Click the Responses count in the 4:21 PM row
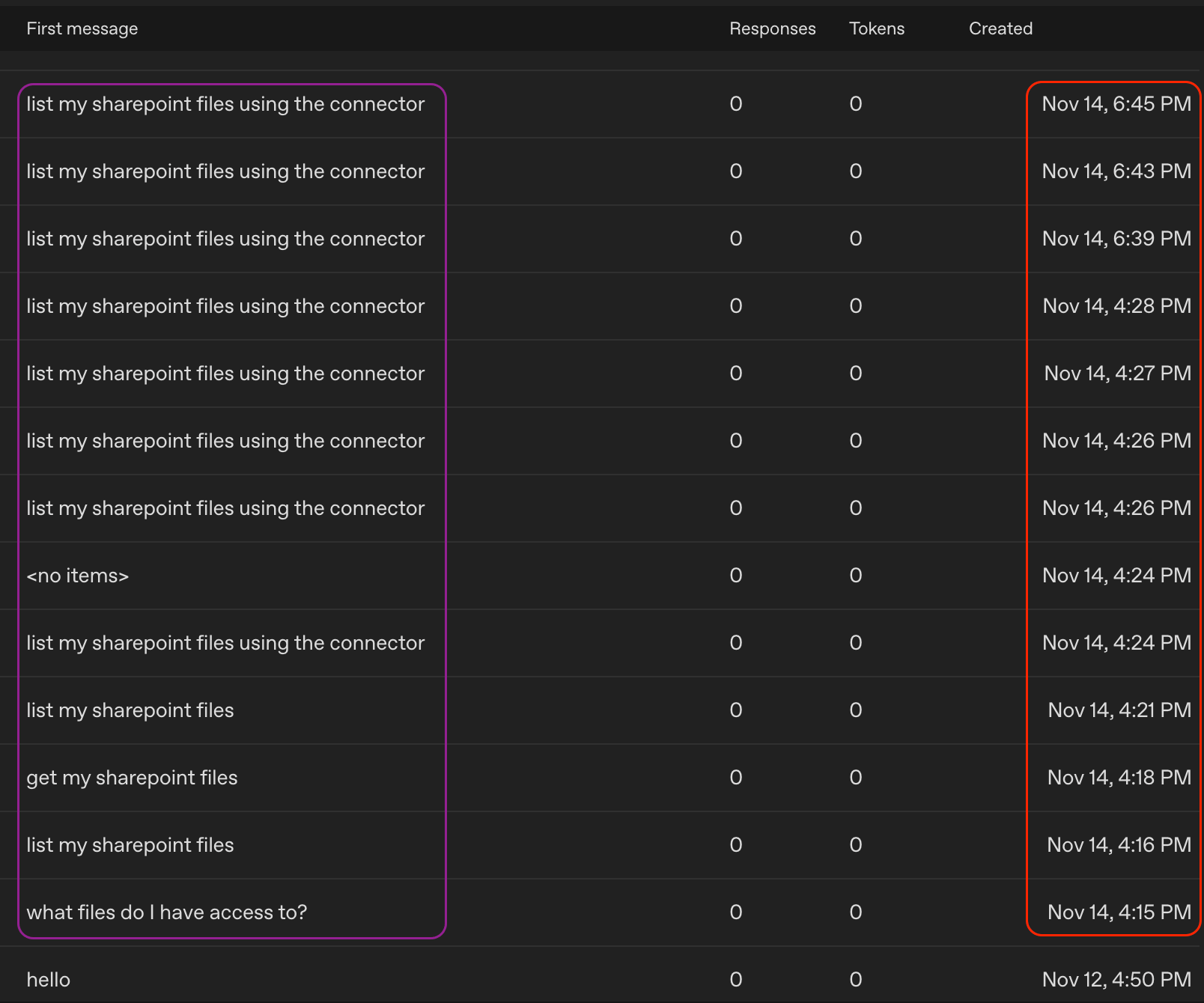The width and height of the screenshot is (1204, 1003). pyautogui.click(x=736, y=710)
